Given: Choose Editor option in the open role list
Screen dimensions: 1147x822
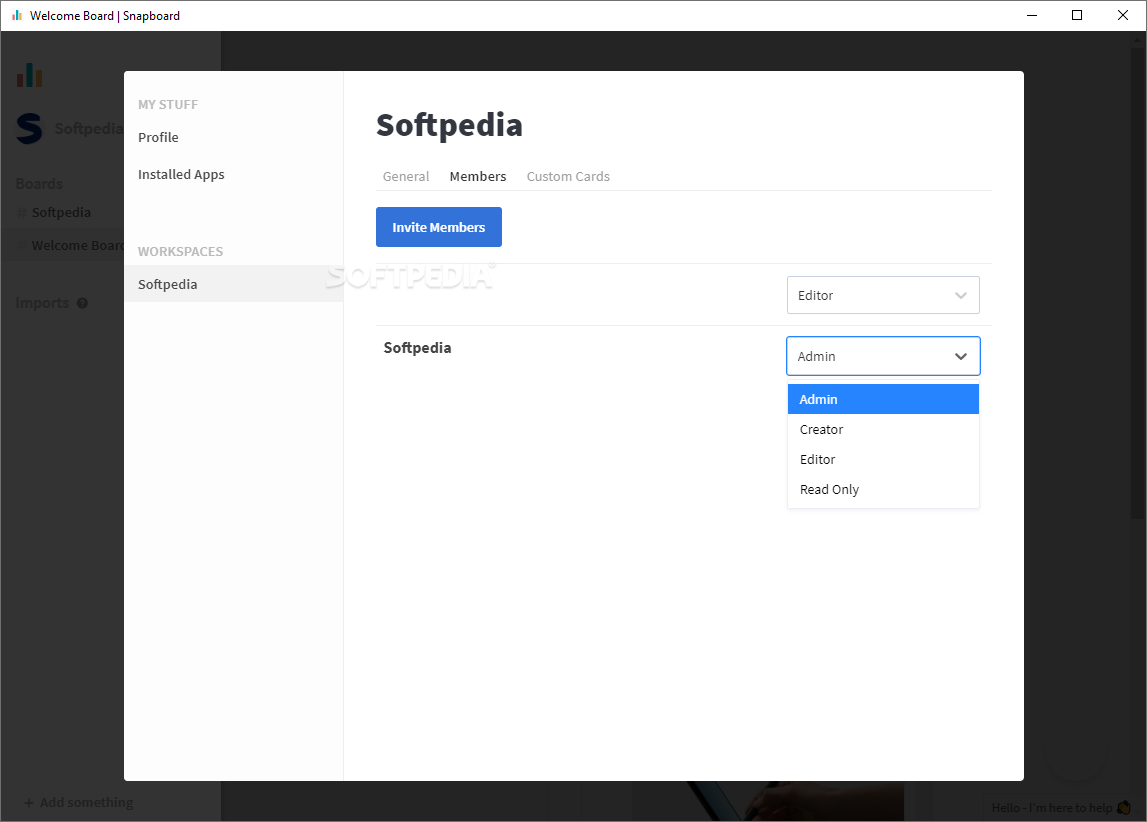Looking at the screenshot, I should pyautogui.click(x=883, y=459).
